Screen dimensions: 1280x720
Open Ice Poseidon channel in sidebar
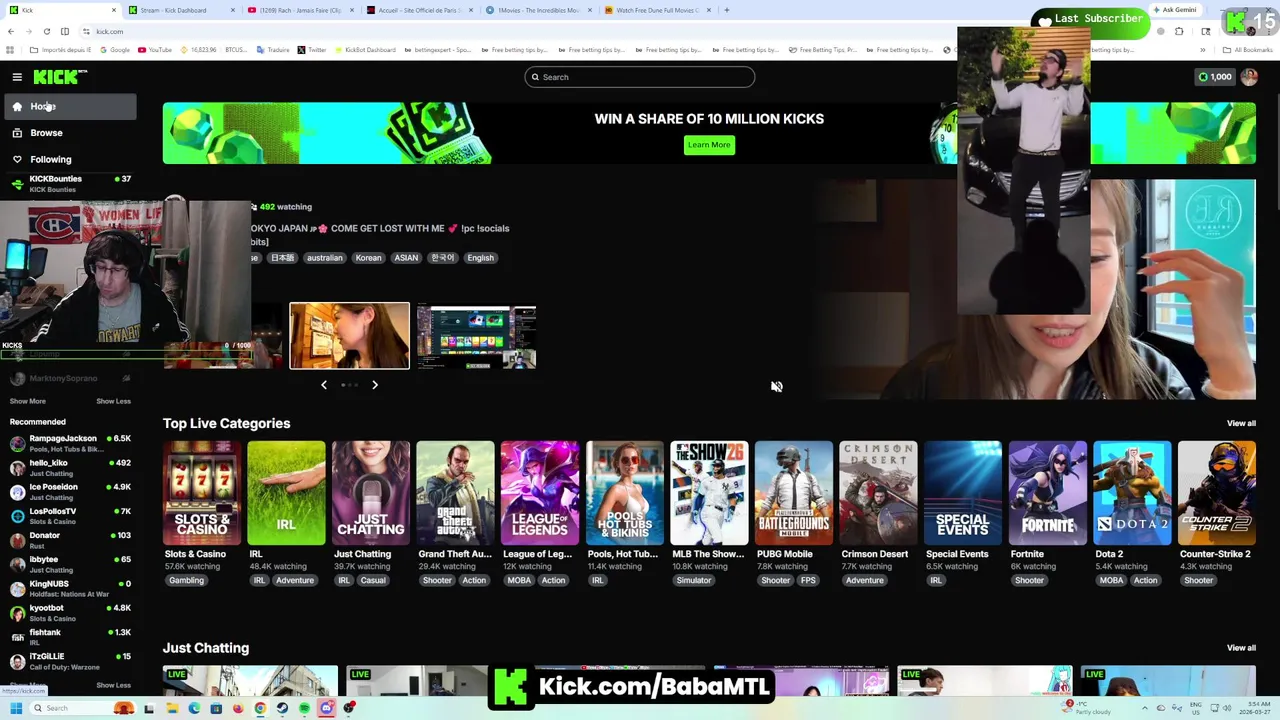(70, 492)
